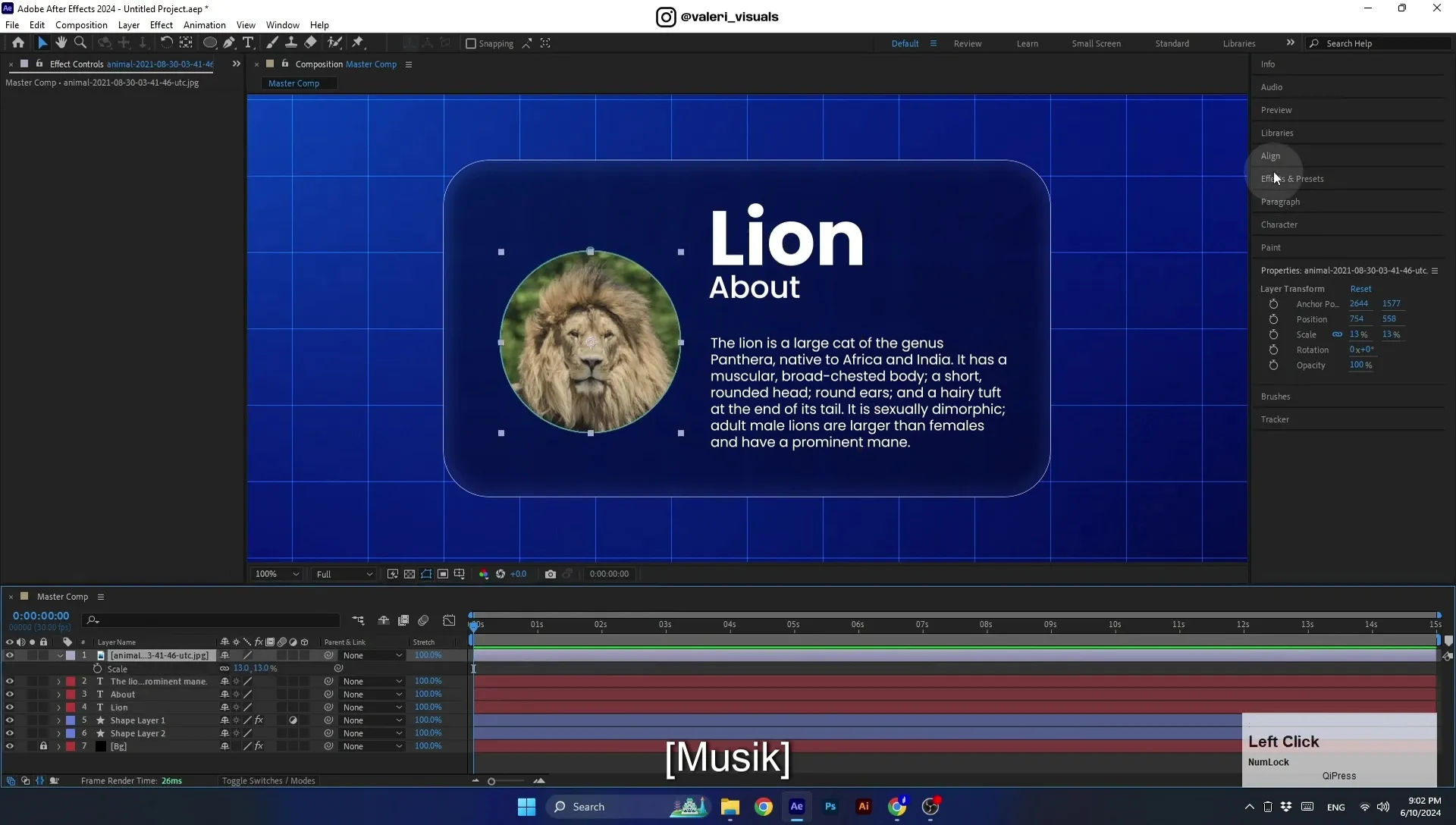Click the Home icon in toolbar

point(18,43)
